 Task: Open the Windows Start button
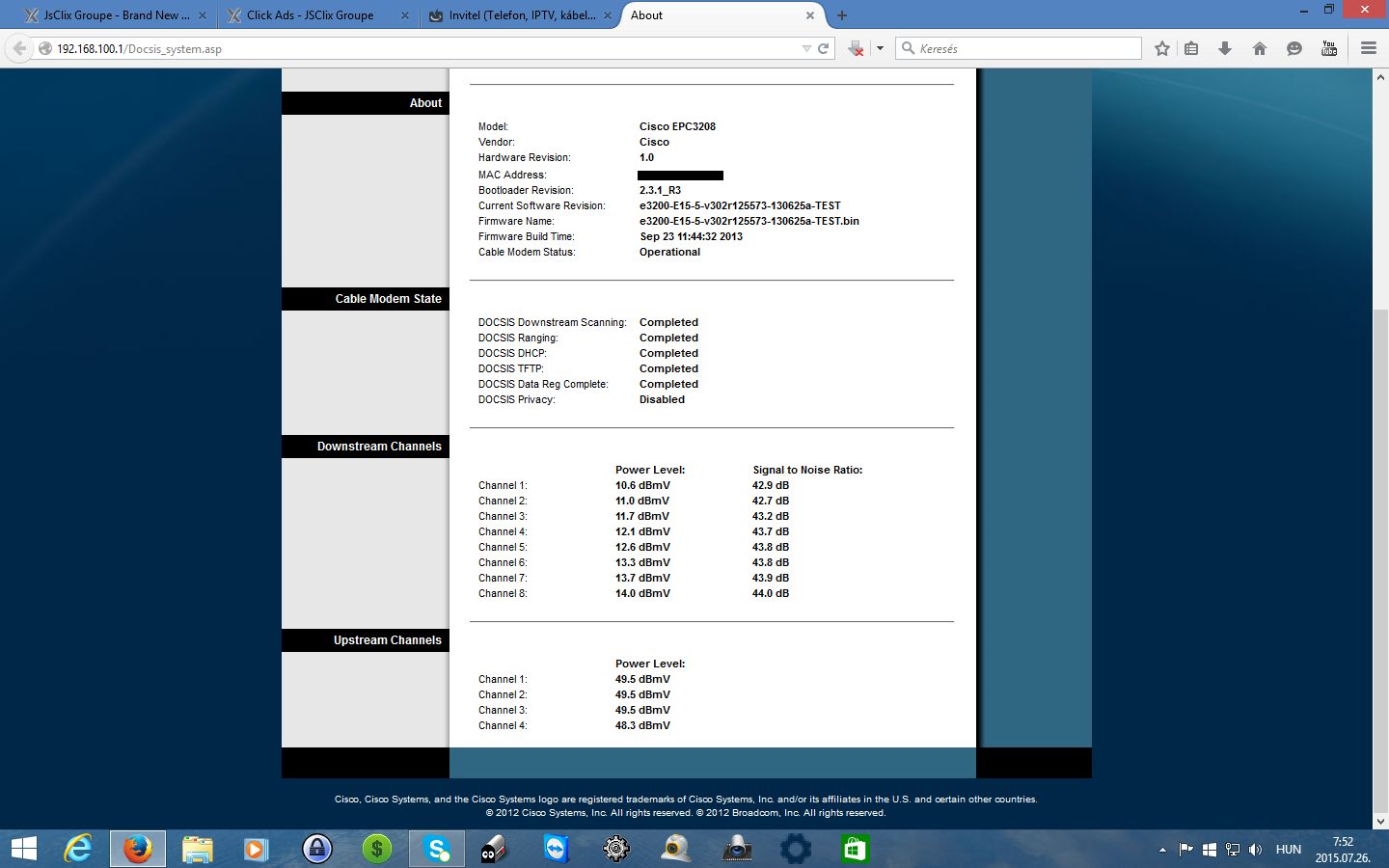pos(23,849)
